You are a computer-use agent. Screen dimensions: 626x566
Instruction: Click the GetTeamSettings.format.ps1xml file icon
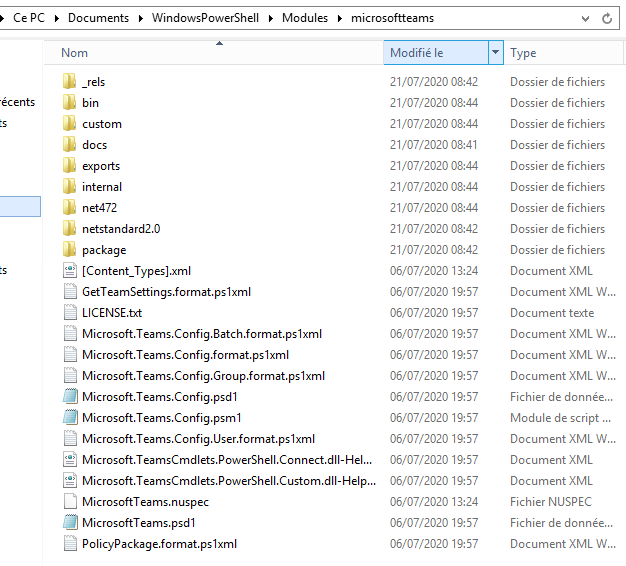pyautogui.click(x=70, y=292)
